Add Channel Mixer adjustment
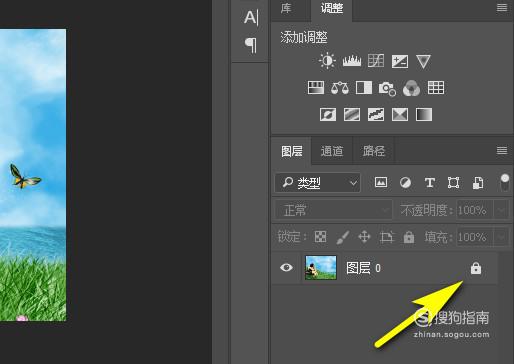The height and width of the screenshot is (364, 514). coord(412,88)
